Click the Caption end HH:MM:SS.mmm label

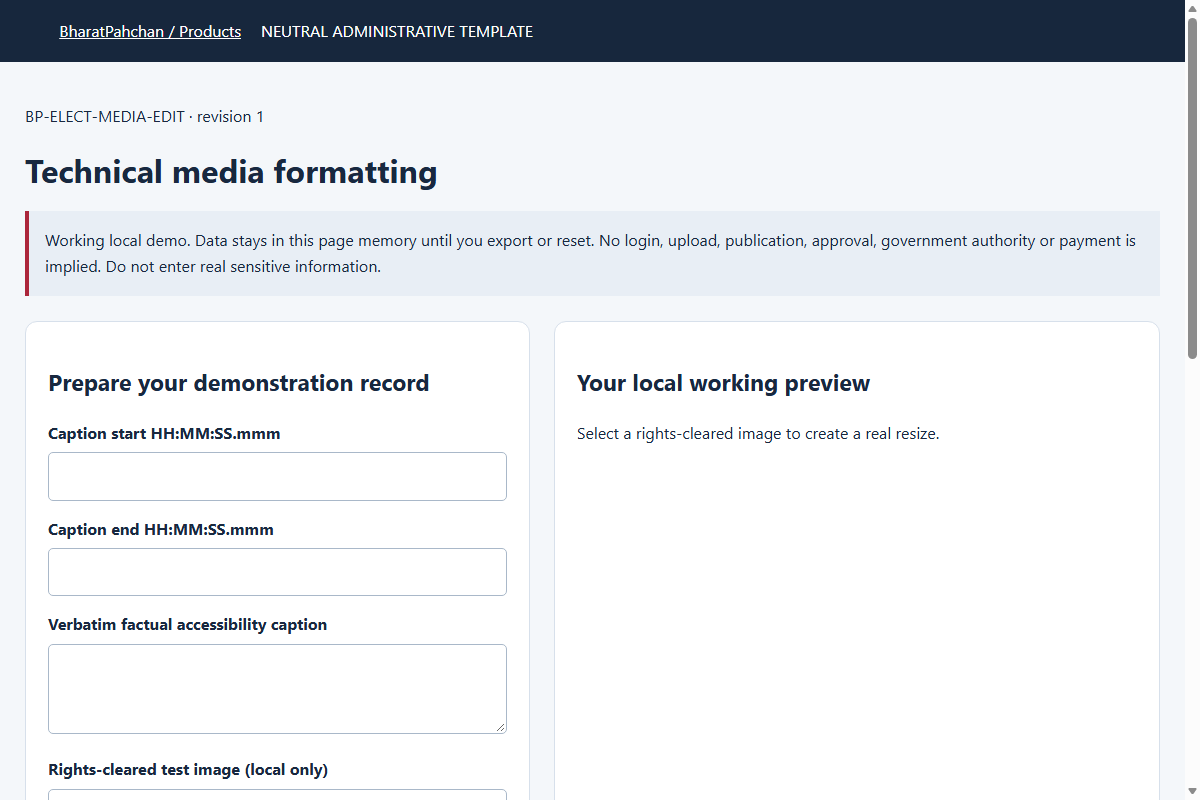click(x=161, y=530)
